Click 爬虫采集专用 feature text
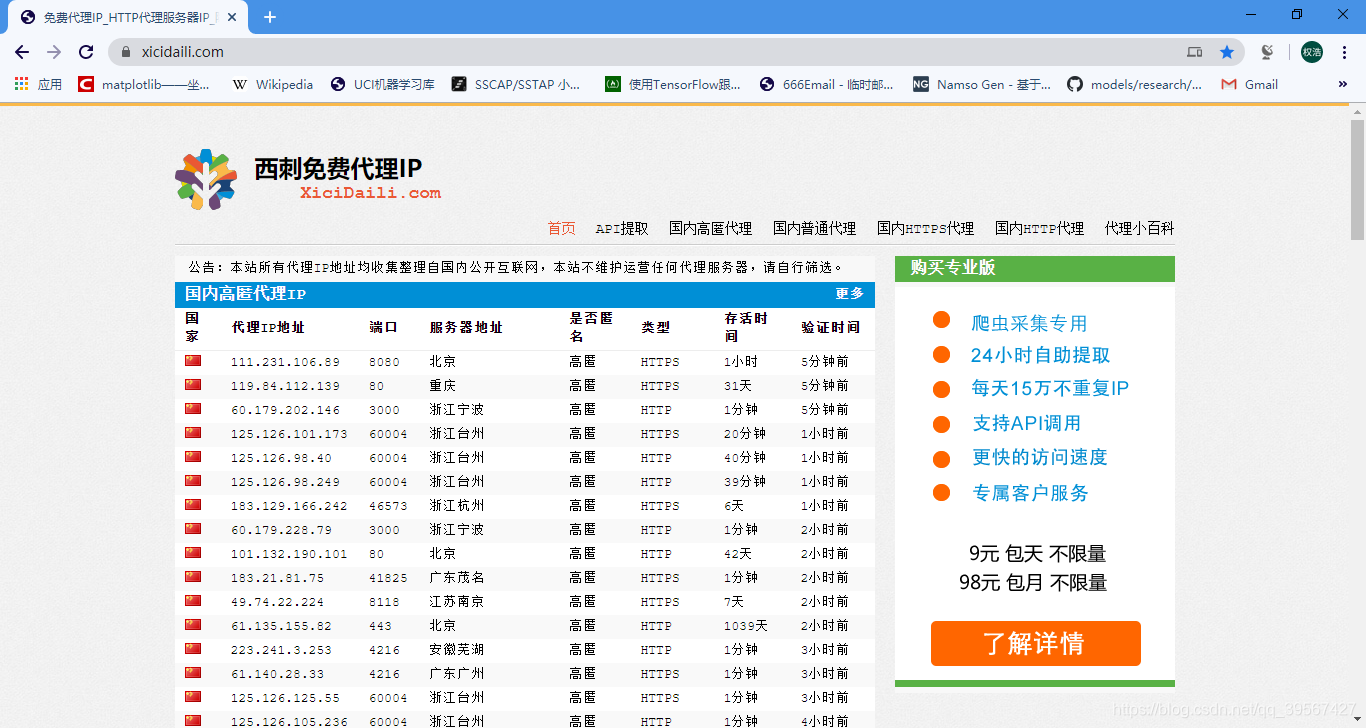This screenshot has height=728, width=1366. pos(1029,323)
